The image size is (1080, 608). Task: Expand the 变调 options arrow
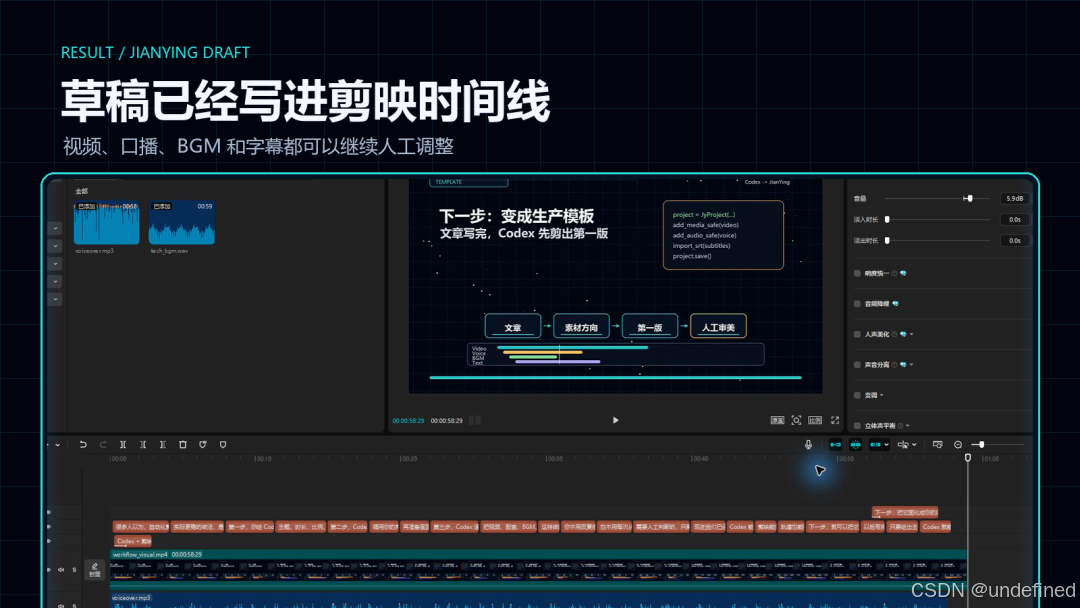click(882, 395)
